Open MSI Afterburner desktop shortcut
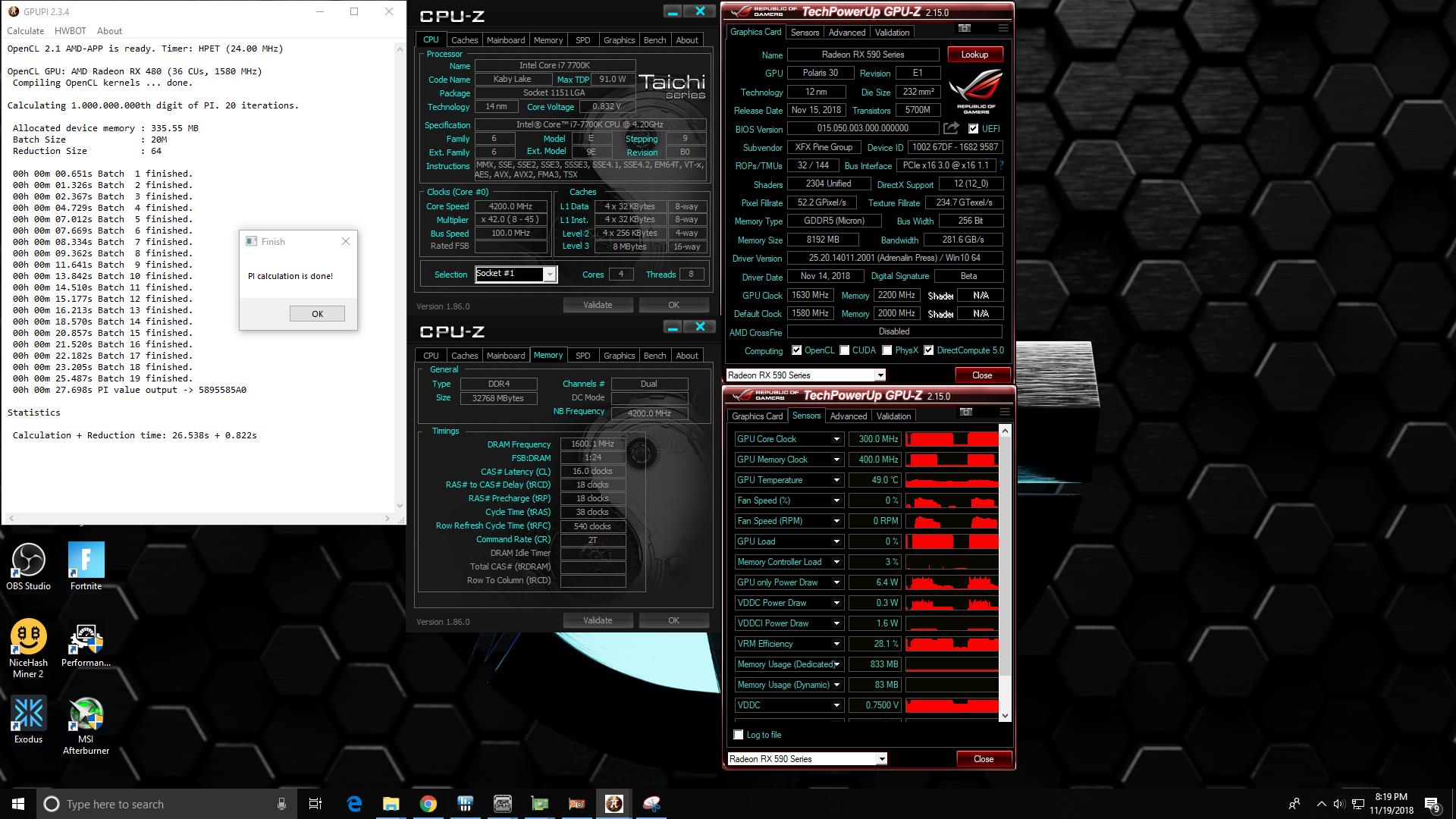This screenshot has width=1456, height=819. click(86, 726)
